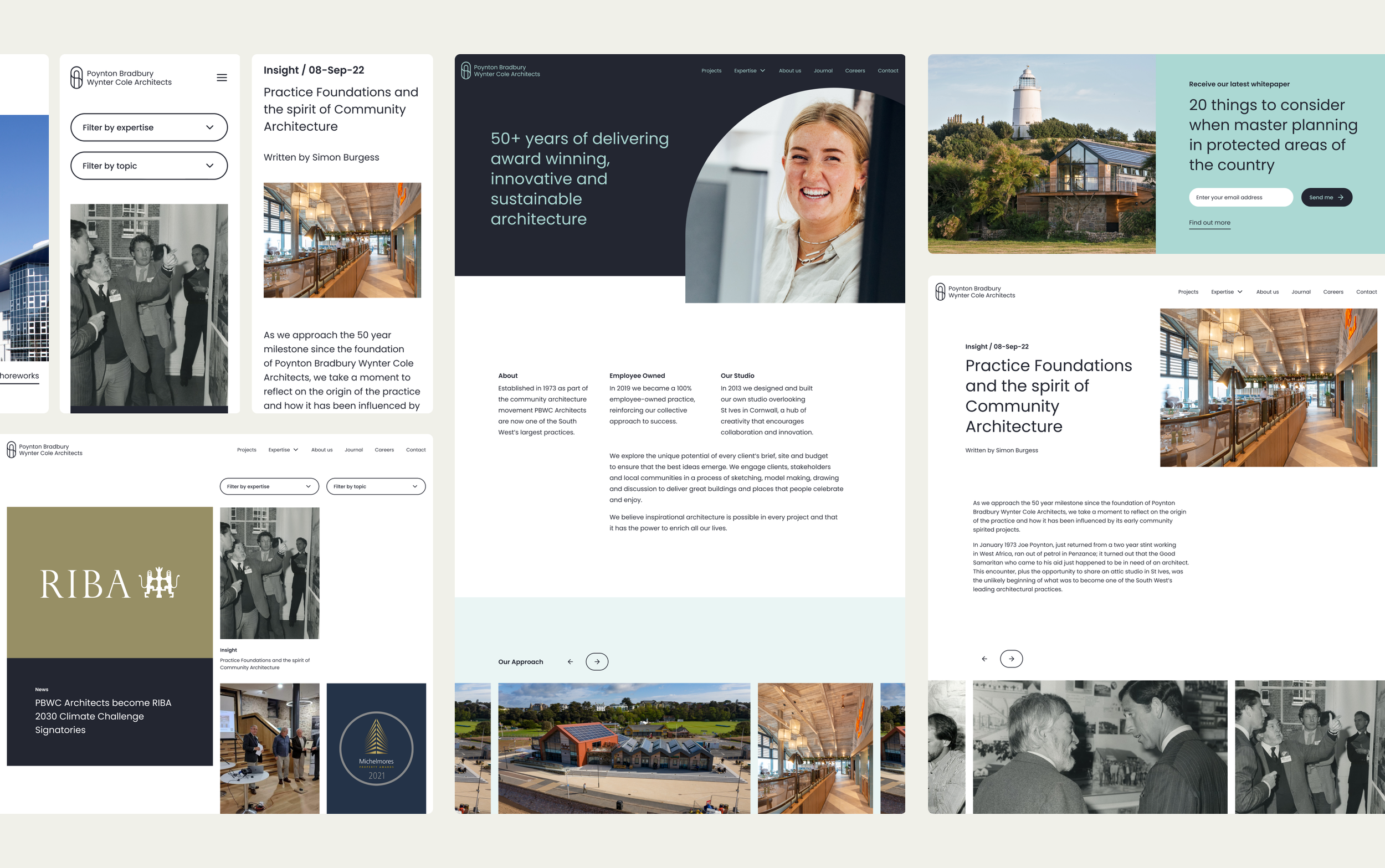Open the mobile hamburger menu icon
This screenshot has width=1385, height=868.
(x=222, y=78)
